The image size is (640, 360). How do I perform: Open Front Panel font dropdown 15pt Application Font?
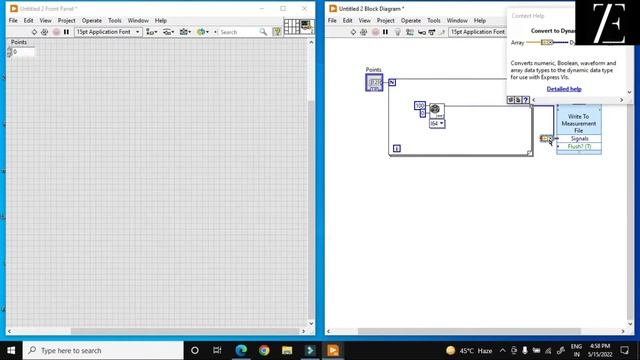pyautogui.click(x=108, y=32)
